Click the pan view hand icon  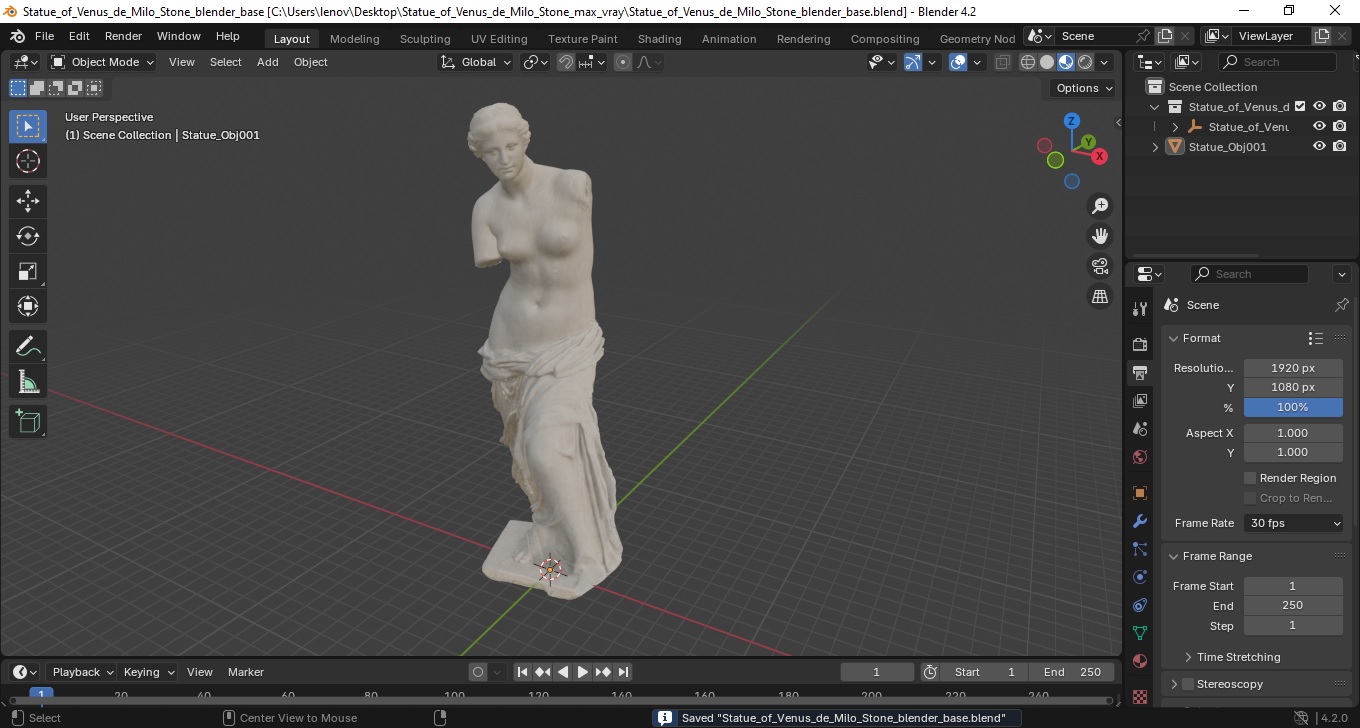(1100, 236)
